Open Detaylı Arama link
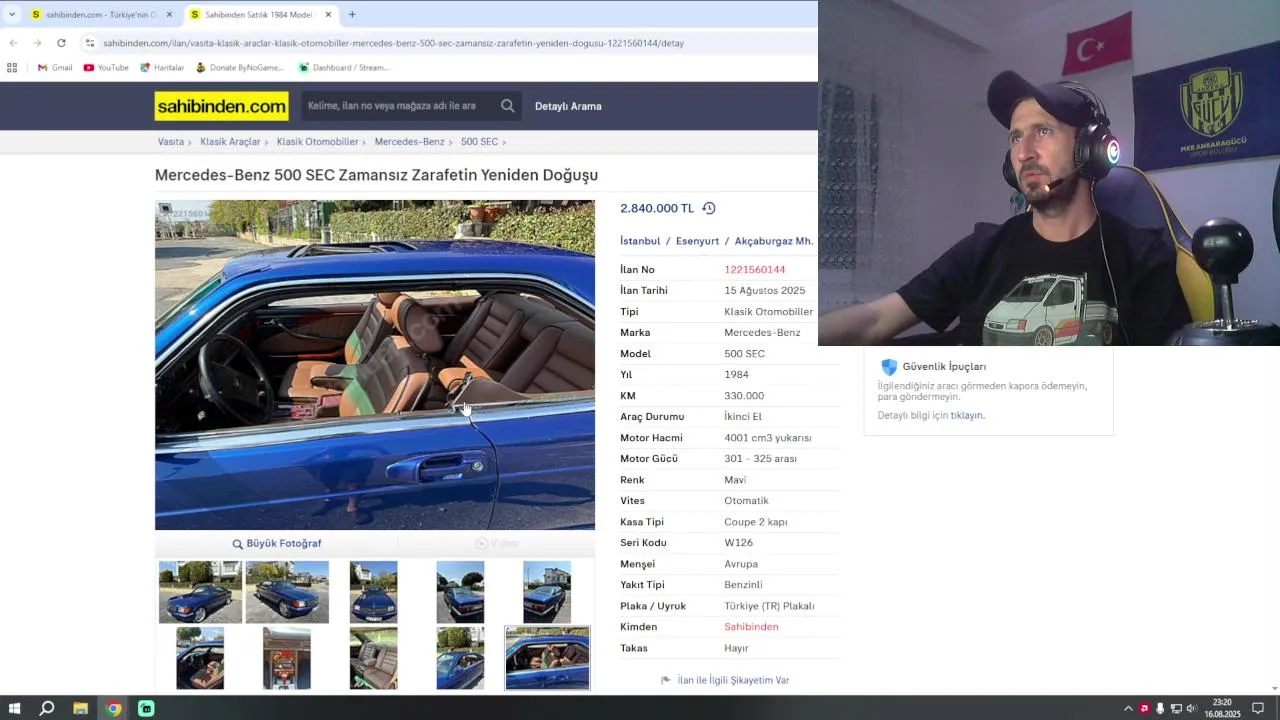The height and width of the screenshot is (720, 1280). 568,106
